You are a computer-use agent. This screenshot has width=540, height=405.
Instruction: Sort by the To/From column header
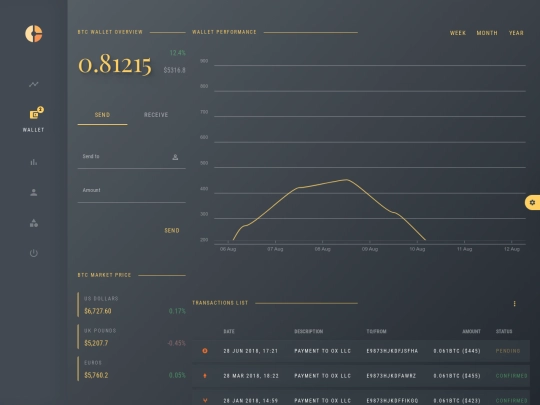click(x=376, y=331)
